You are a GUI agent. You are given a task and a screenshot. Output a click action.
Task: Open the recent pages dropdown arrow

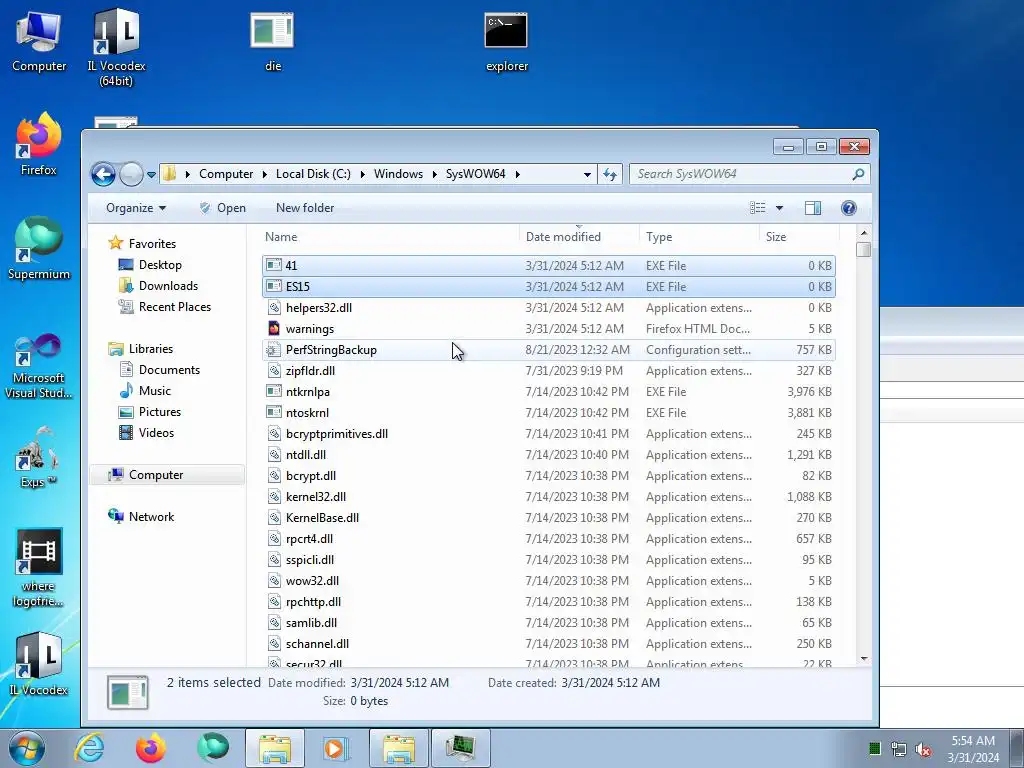[152, 175]
